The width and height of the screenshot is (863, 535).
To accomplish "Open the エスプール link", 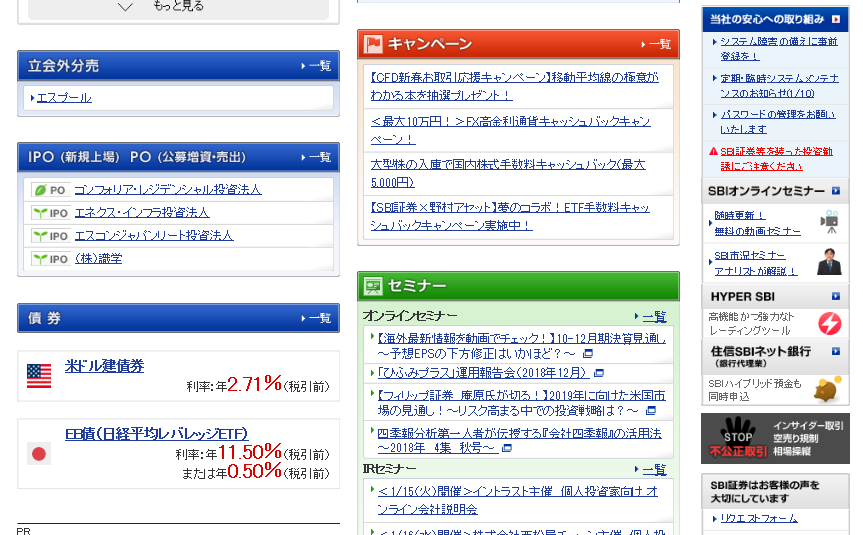I will click(64, 98).
